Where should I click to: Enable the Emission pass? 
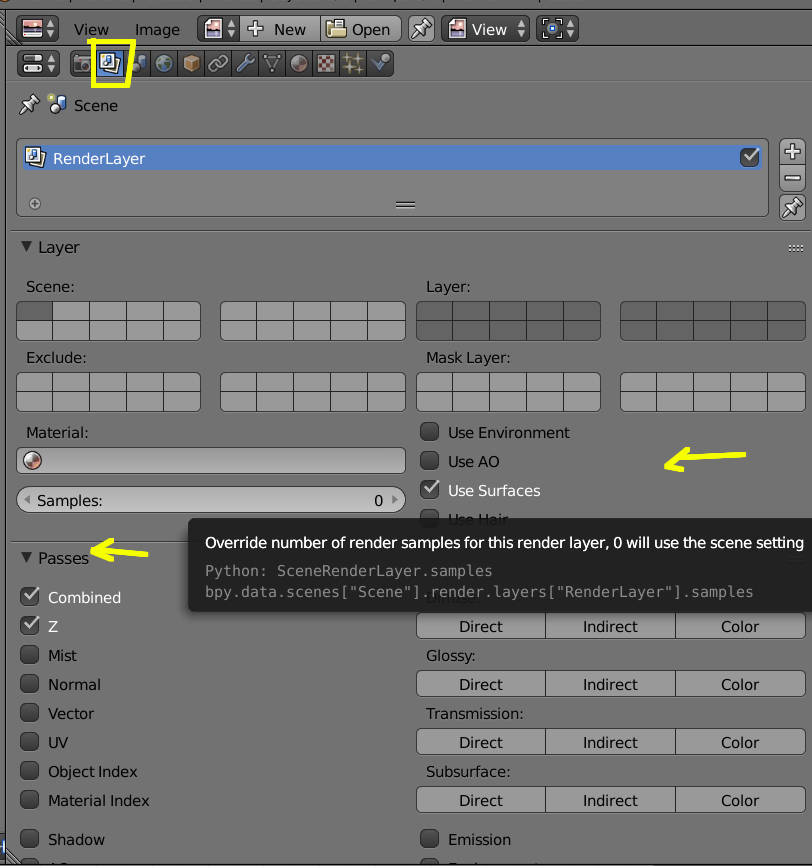click(x=430, y=839)
